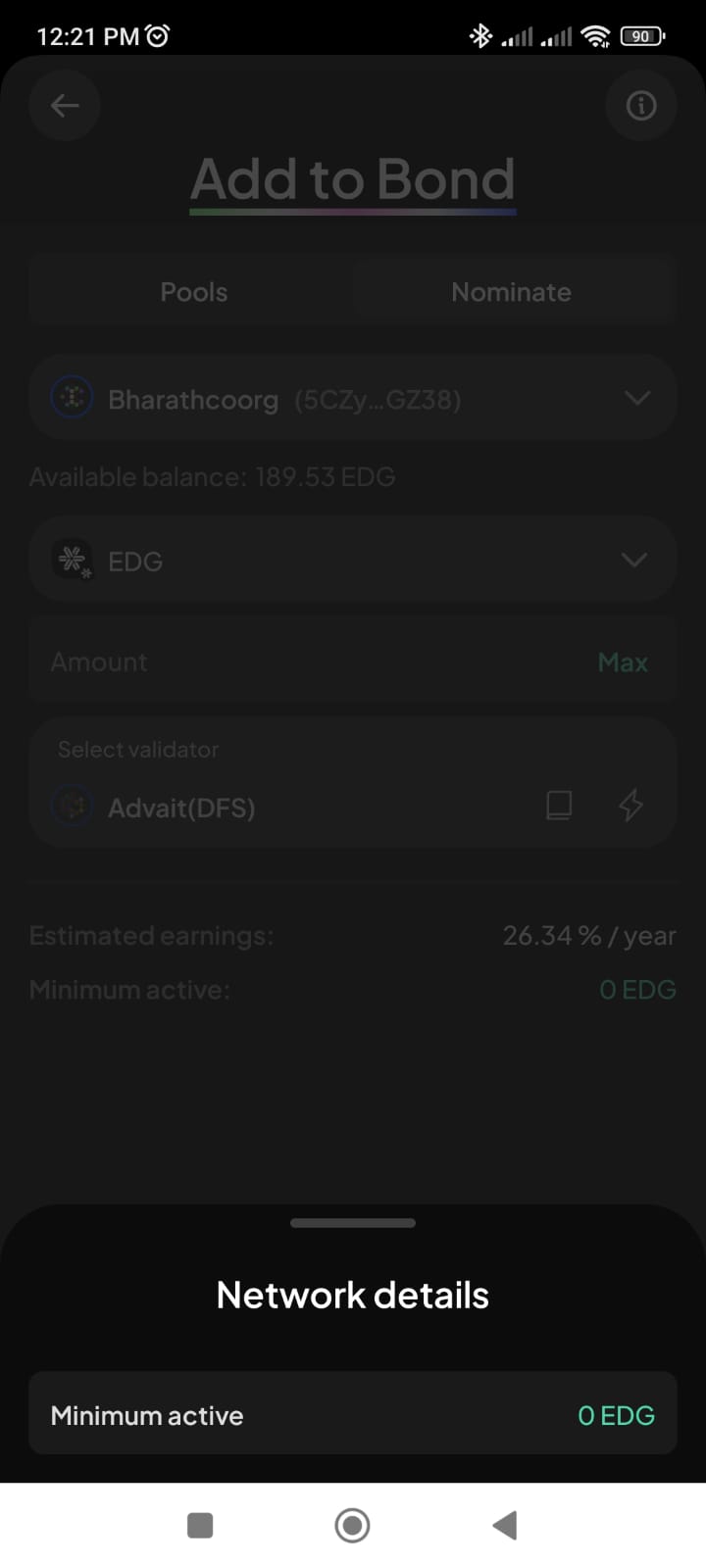Open the validator list book icon
This screenshot has height=1568, width=706.
pyautogui.click(x=559, y=806)
